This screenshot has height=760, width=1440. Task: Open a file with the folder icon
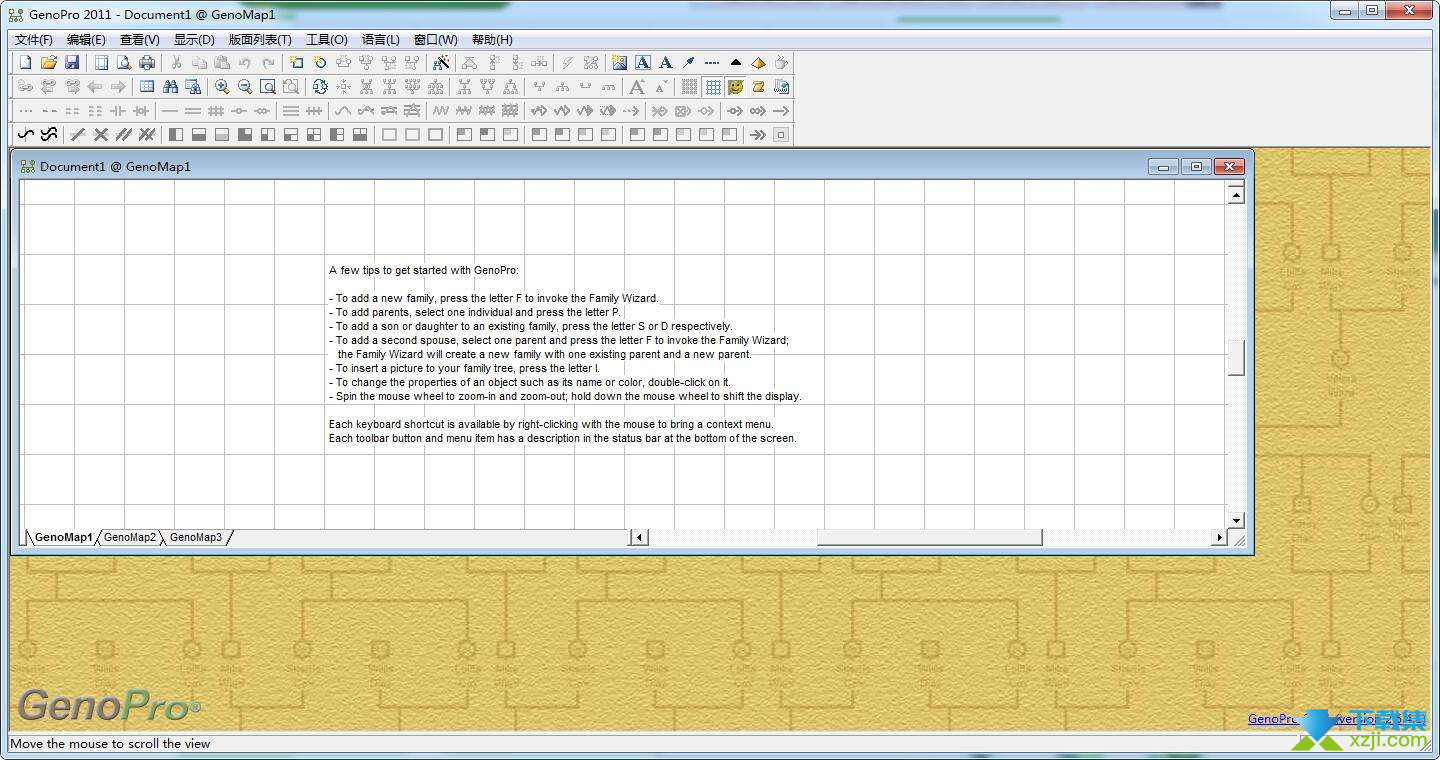coord(49,63)
